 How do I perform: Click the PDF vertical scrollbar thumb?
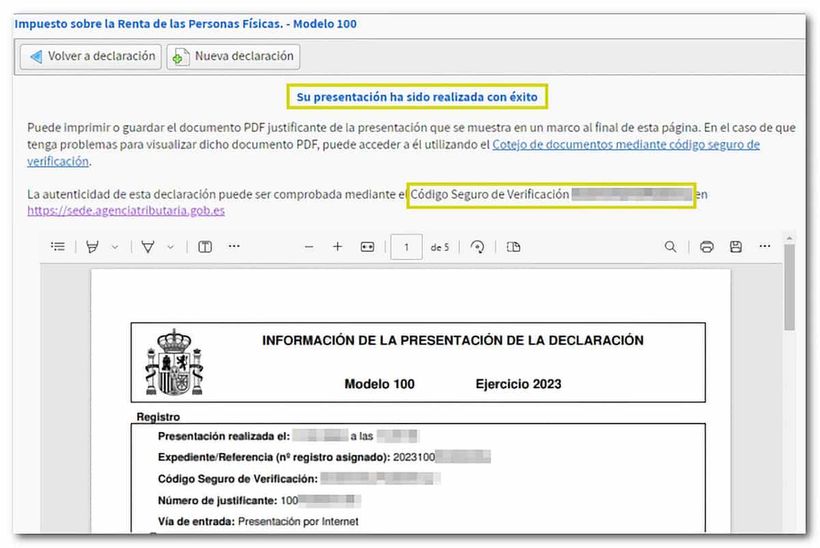(x=789, y=288)
